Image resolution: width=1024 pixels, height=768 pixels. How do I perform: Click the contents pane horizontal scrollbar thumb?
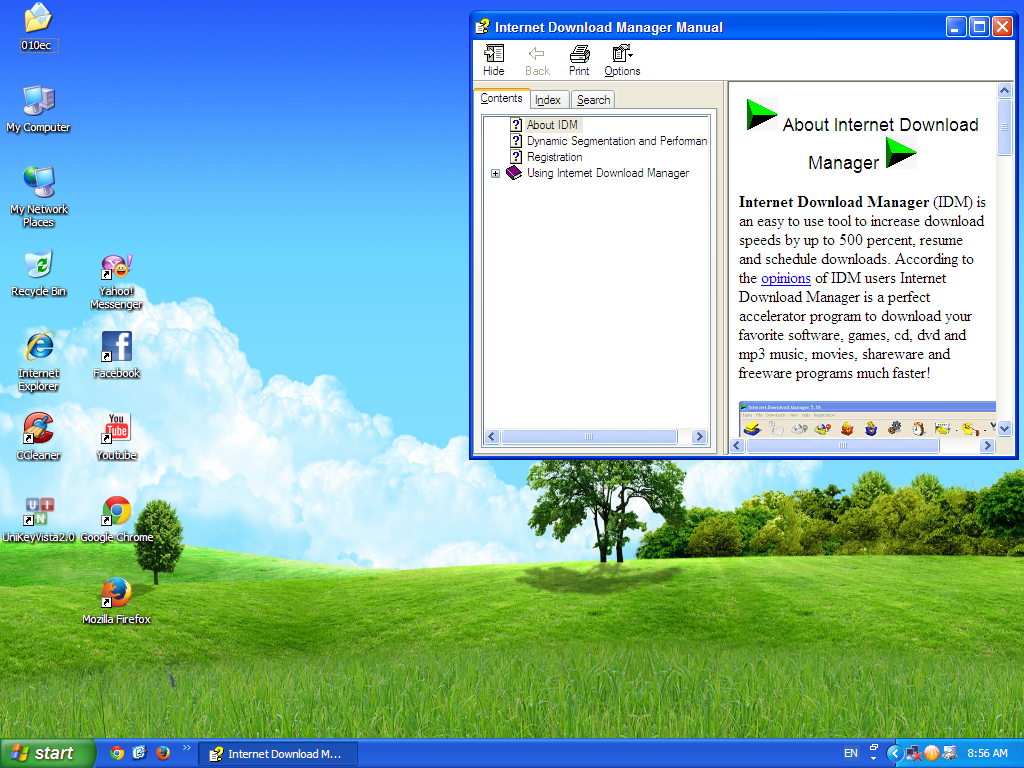(589, 436)
